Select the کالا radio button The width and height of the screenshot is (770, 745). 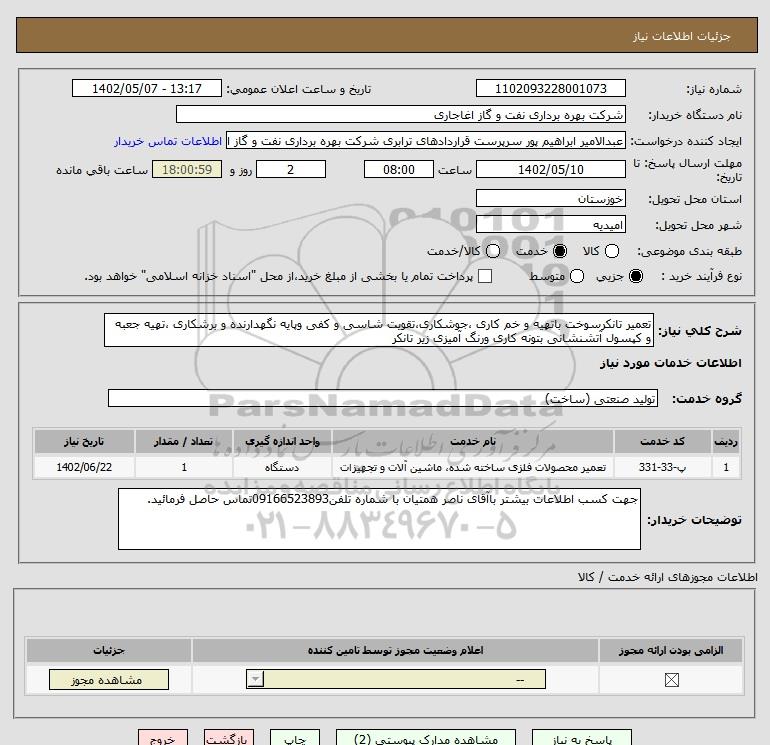[612, 251]
